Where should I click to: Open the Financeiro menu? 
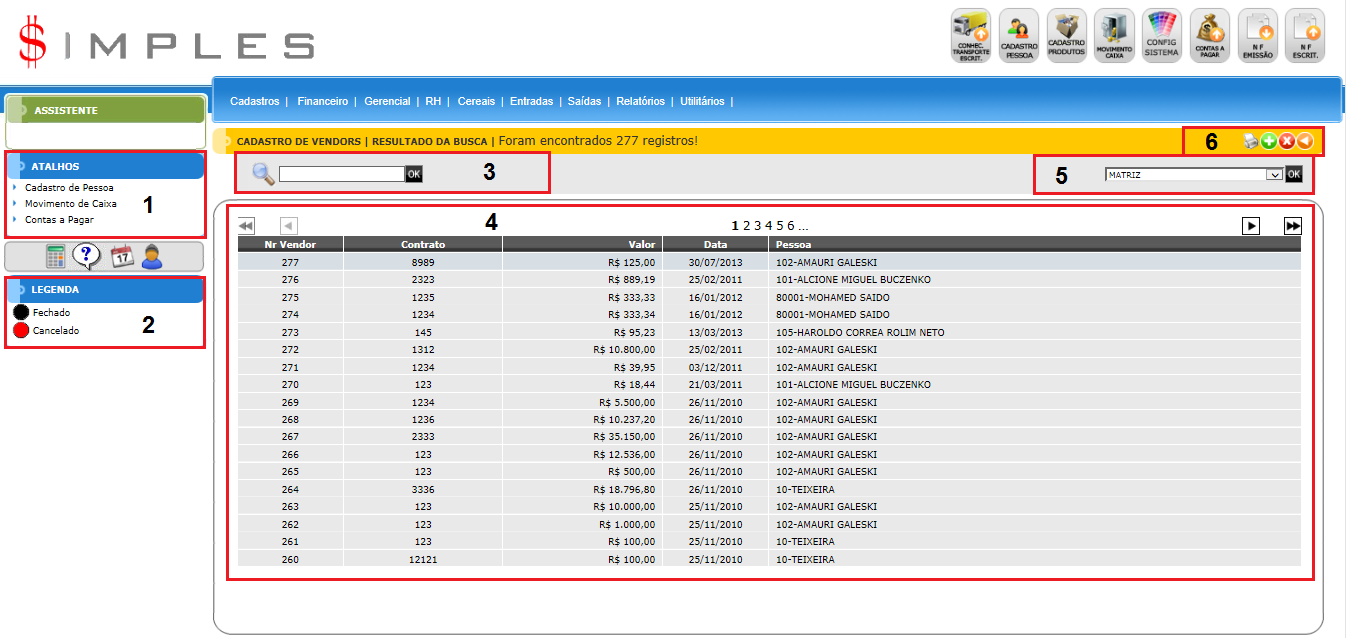[322, 101]
